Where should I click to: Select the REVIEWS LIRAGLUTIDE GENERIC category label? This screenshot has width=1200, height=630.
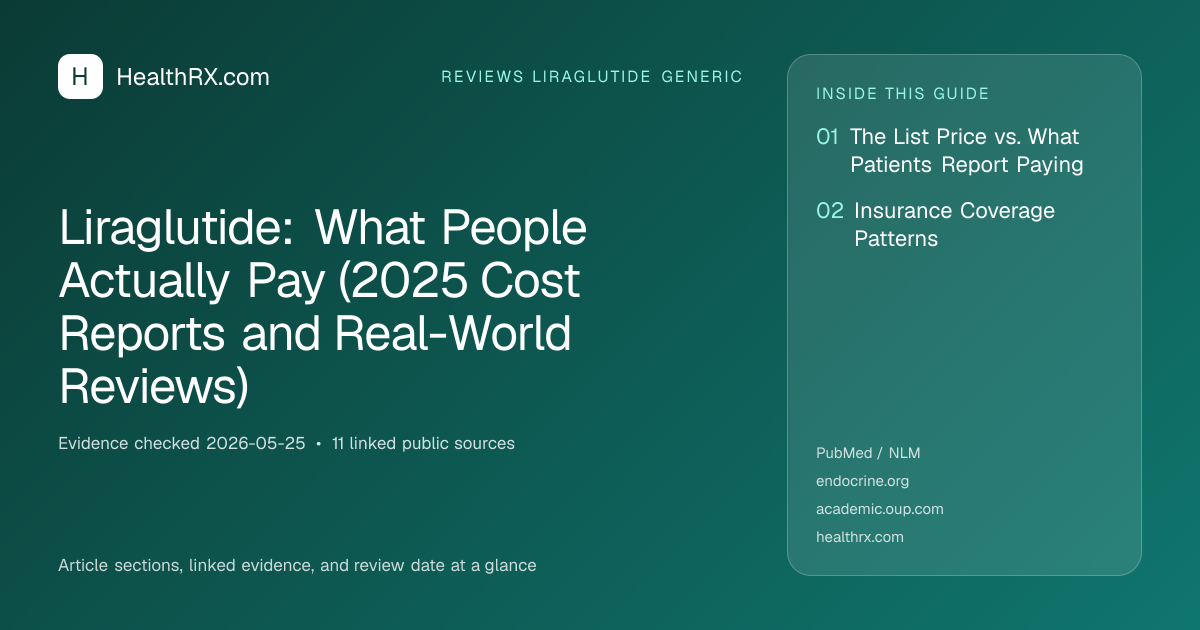(592, 77)
